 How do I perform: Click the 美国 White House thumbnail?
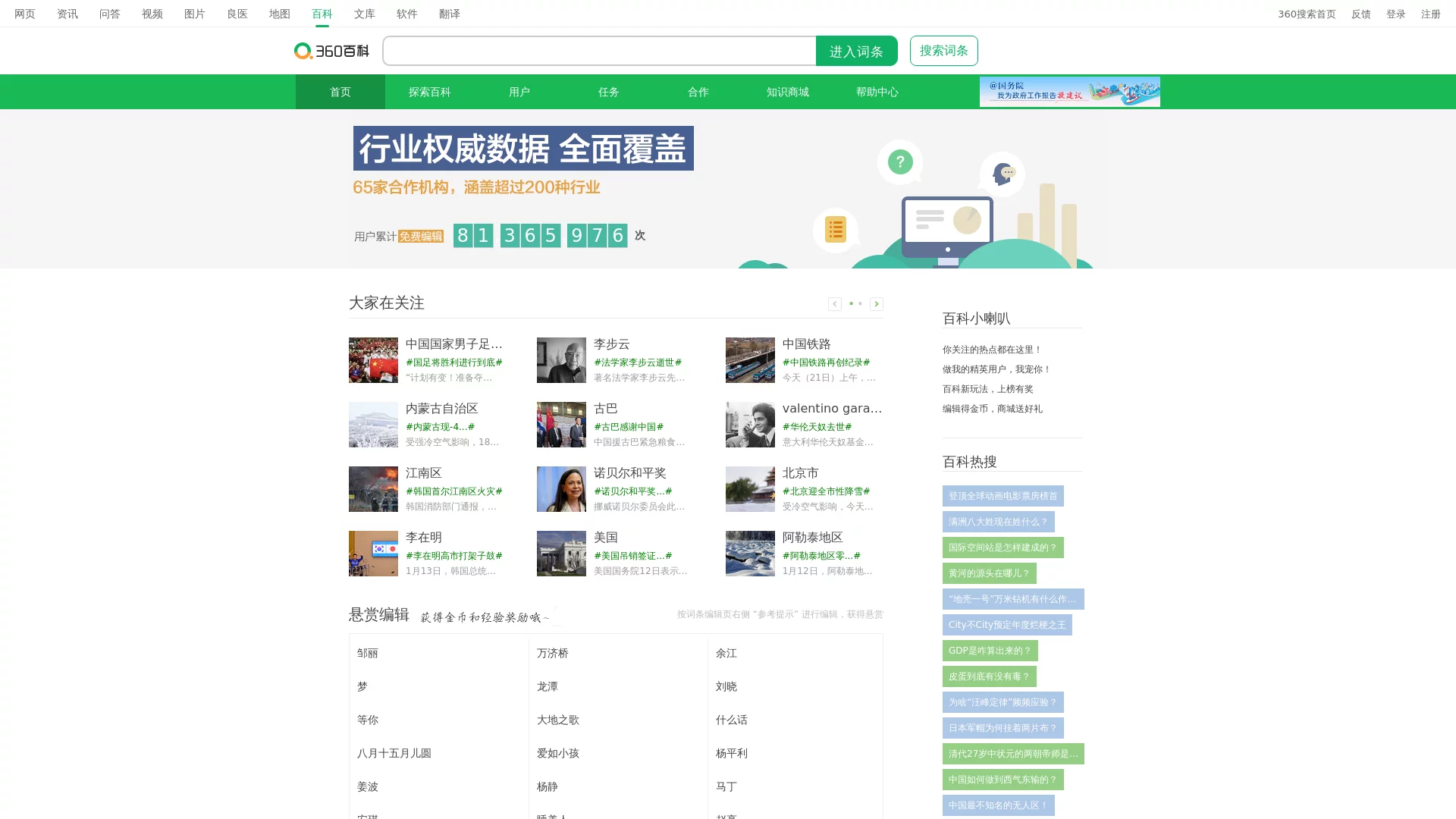(x=561, y=554)
